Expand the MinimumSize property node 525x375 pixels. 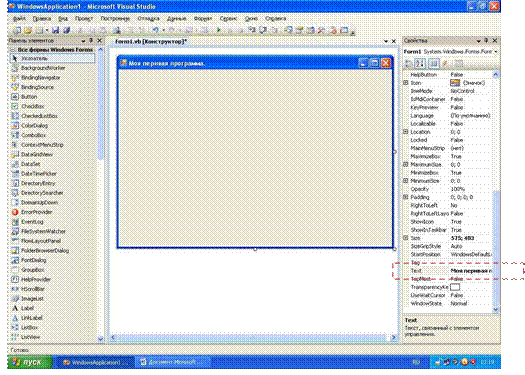[405, 181]
